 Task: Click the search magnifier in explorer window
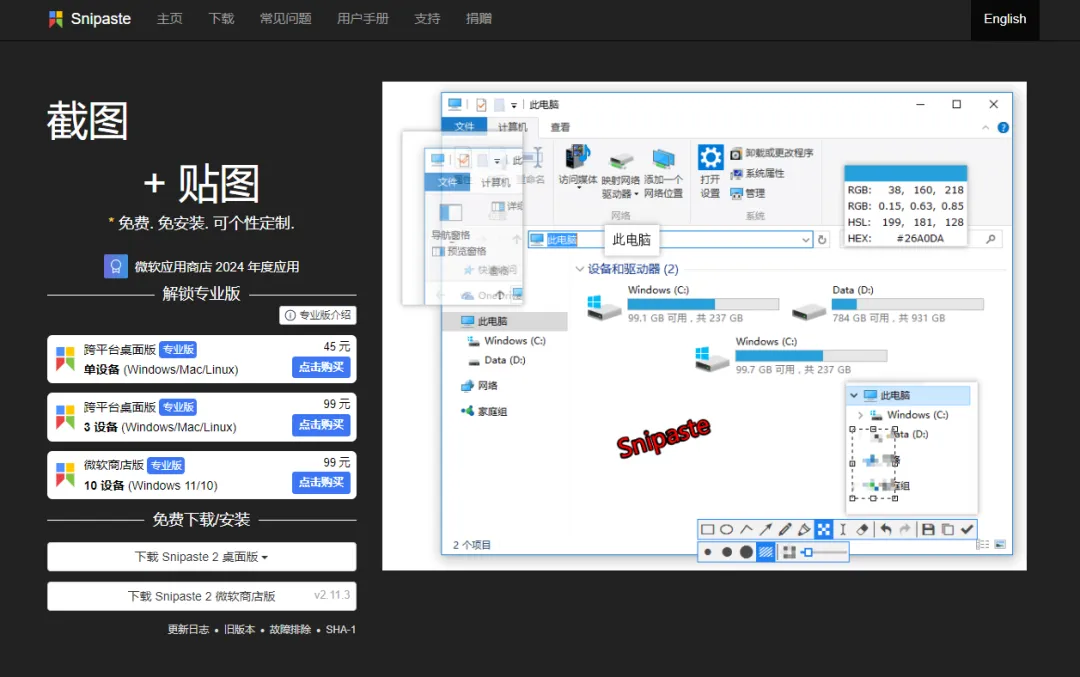(990, 239)
